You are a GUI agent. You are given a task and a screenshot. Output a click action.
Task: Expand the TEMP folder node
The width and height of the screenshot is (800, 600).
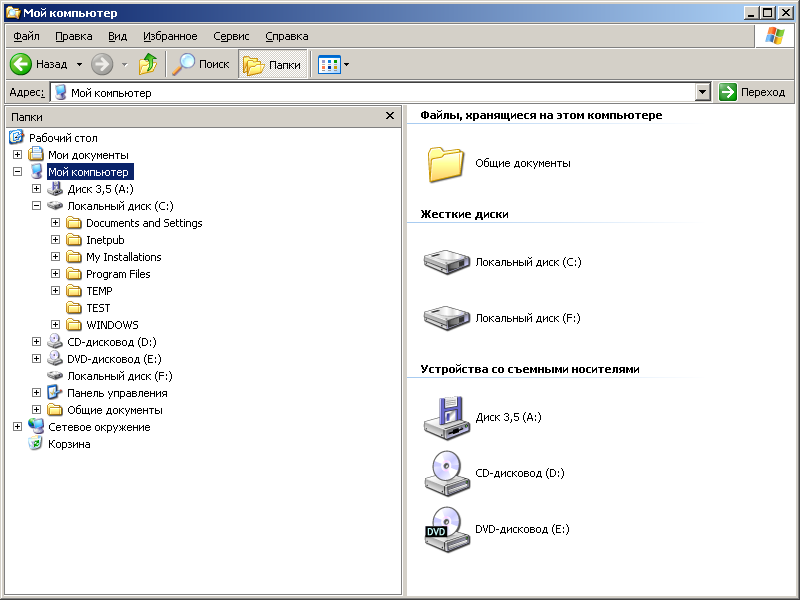(x=55, y=290)
